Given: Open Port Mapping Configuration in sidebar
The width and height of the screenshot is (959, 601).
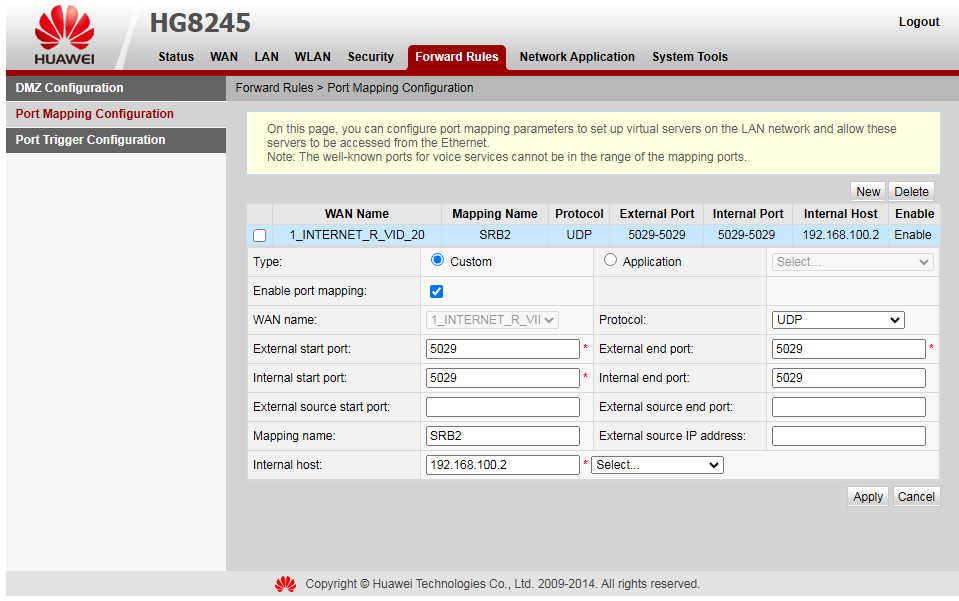Looking at the screenshot, I should click(x=116, y=114).
